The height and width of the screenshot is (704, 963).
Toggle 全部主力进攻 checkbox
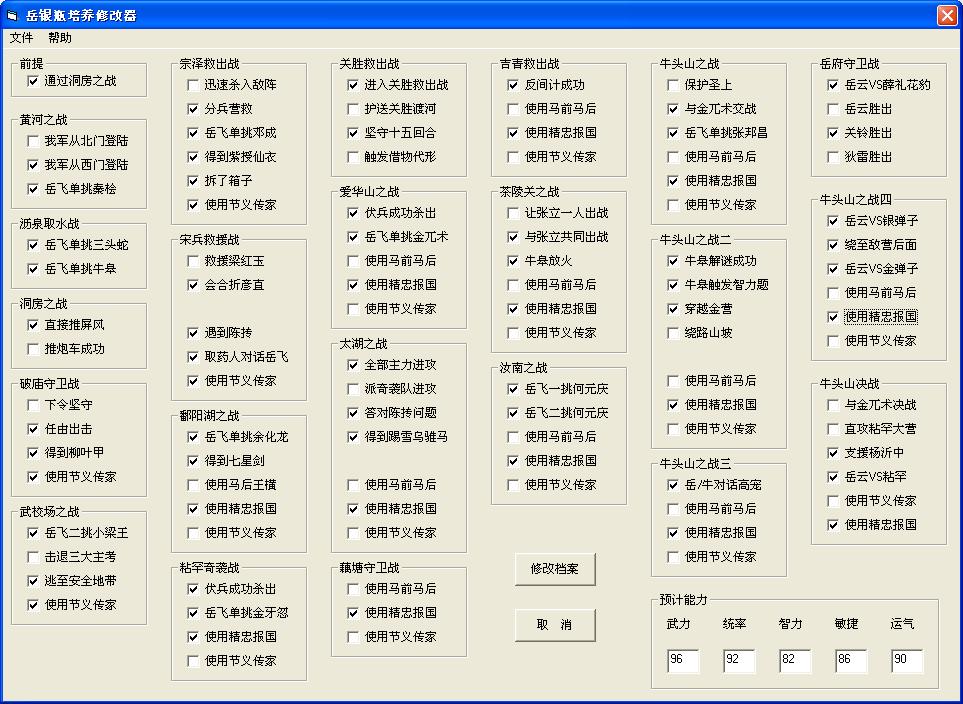point(353,366)
